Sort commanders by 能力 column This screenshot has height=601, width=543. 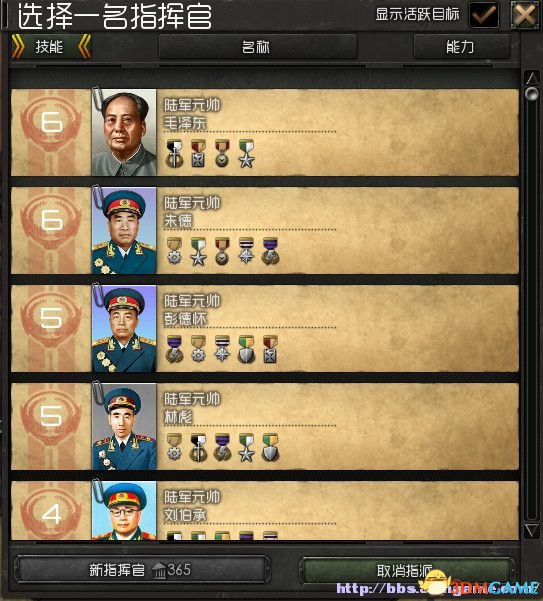[x=461, y=47]
